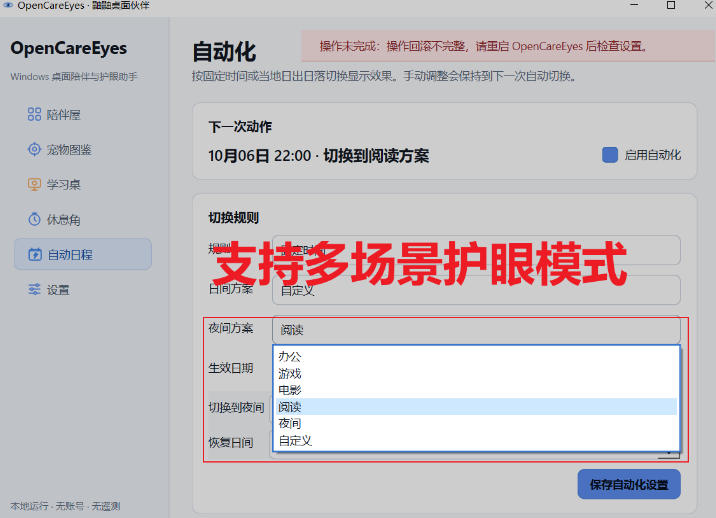
Task: Click the 生效日期 label
Action: tap(231, 368)
